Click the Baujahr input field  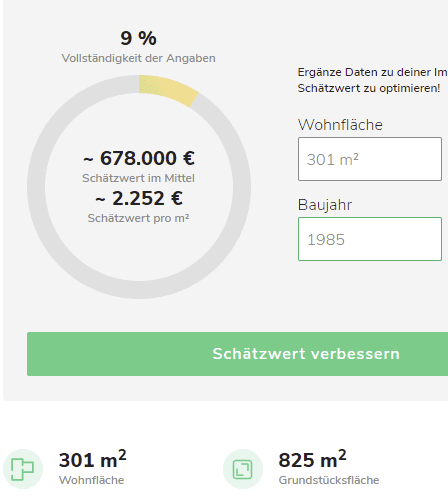point(370,239)
